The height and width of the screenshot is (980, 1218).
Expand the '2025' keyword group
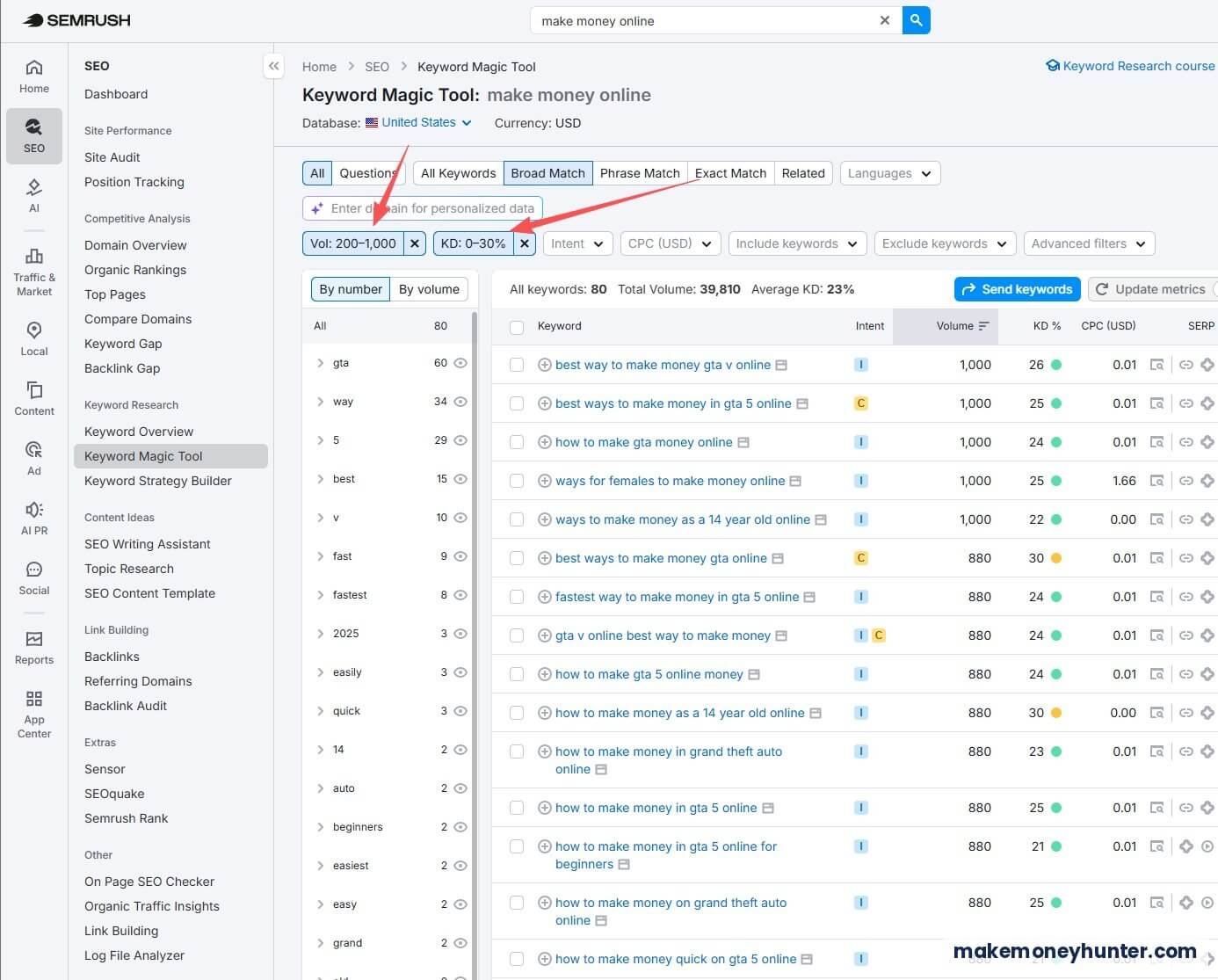320,634
